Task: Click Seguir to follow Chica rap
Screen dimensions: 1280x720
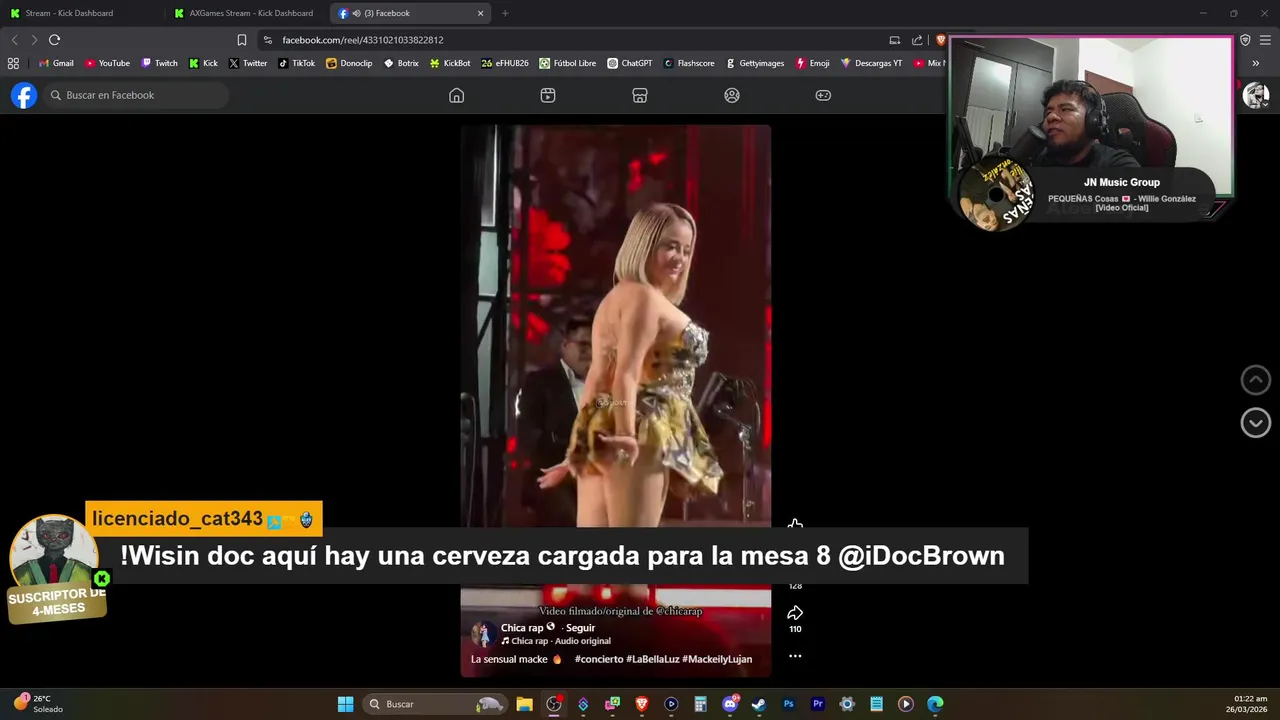Action: pyautogui.click(x=580, y=628)
